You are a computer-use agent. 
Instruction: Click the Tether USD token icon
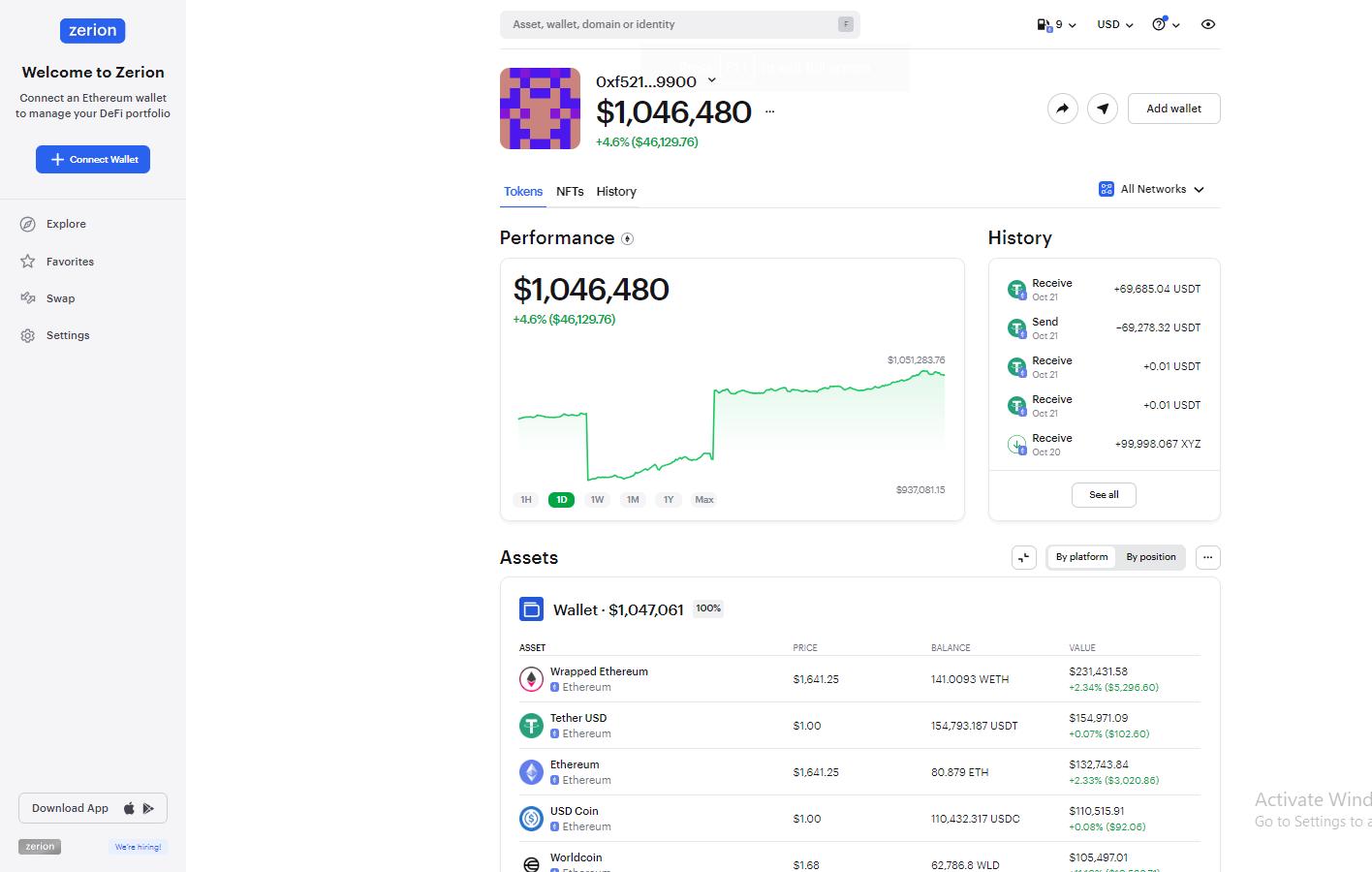point(531,726)
